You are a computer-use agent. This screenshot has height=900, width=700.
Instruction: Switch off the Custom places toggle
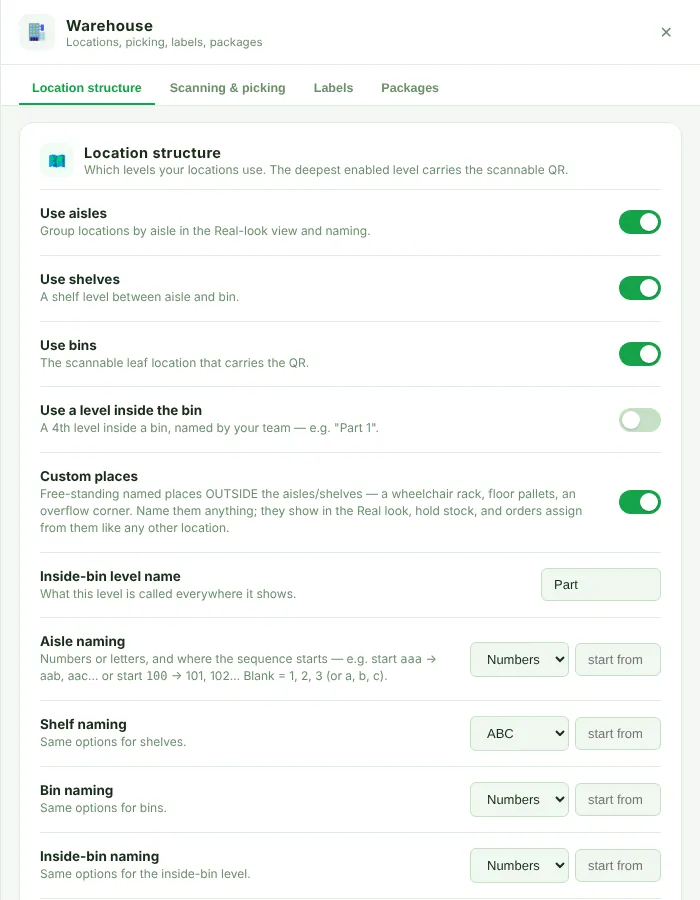(639, 502)
